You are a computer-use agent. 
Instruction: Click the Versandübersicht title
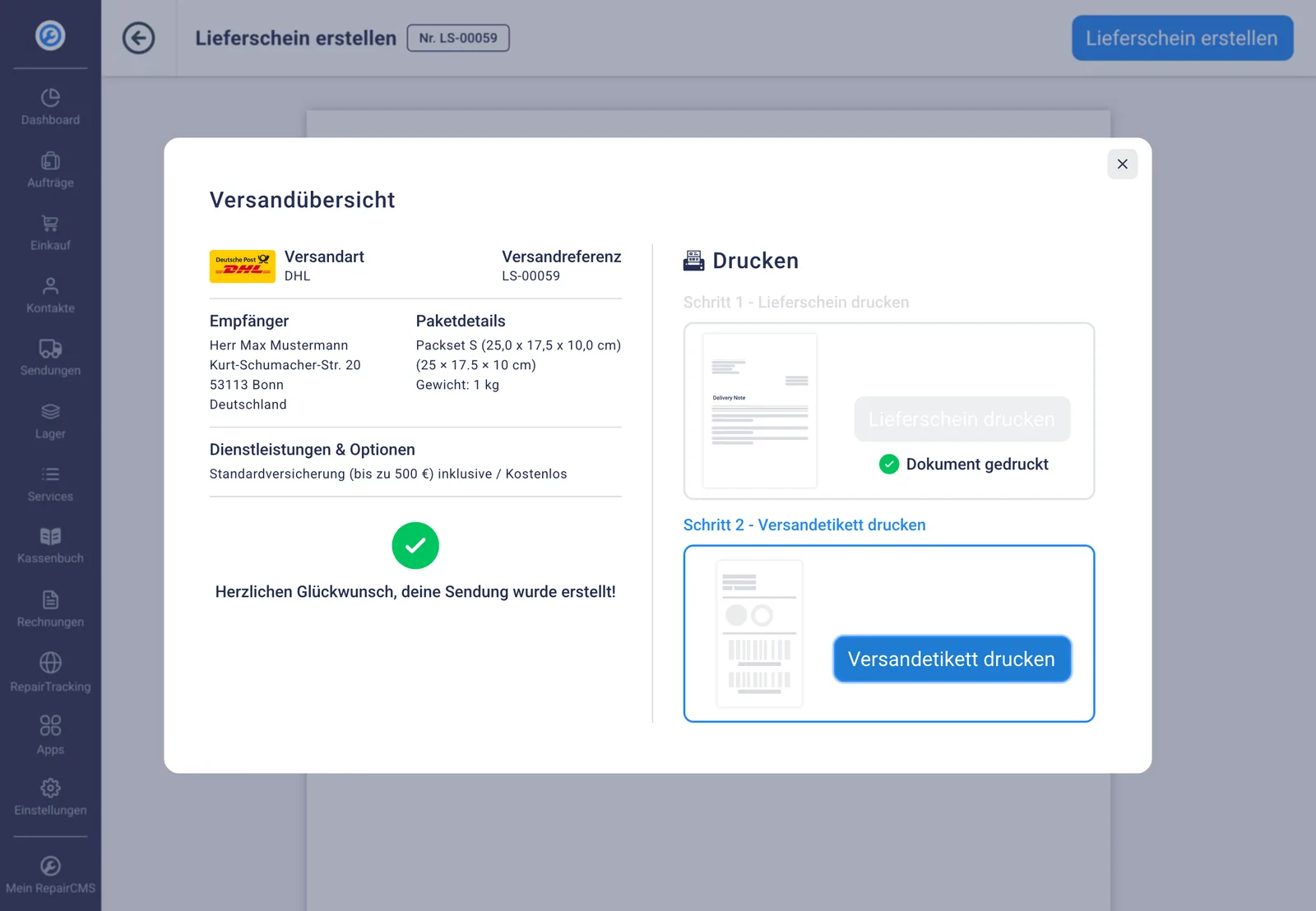[303, 200]
